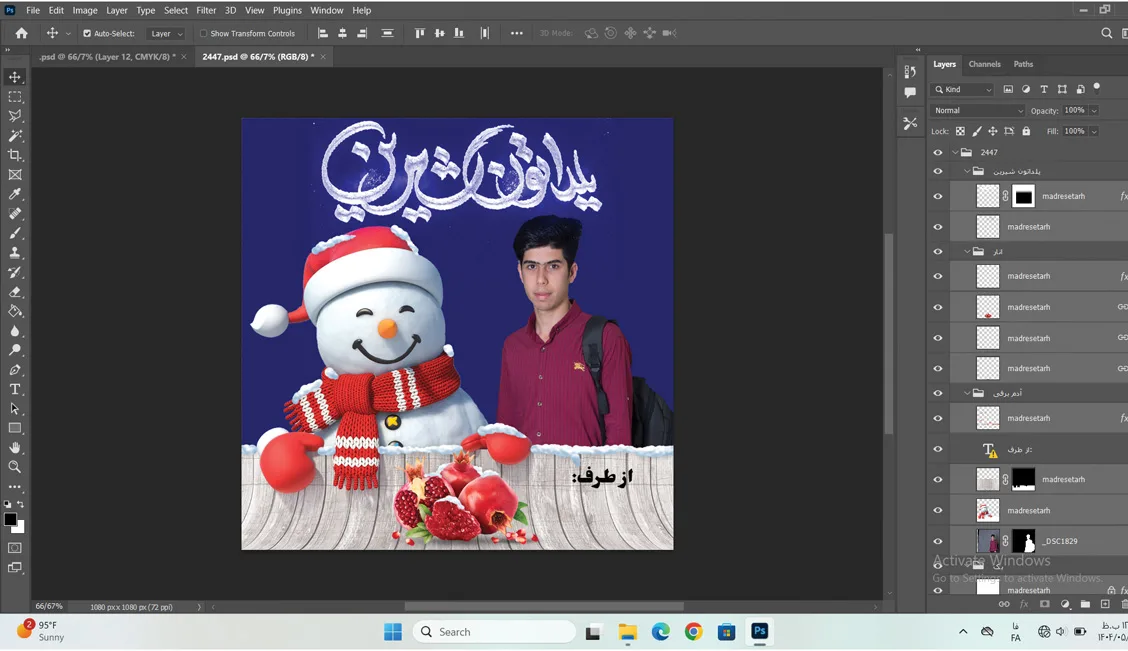This screenshot has width=1128, height=651.
Task: Select the Hand tool
Action: click(x=14, y=447)
